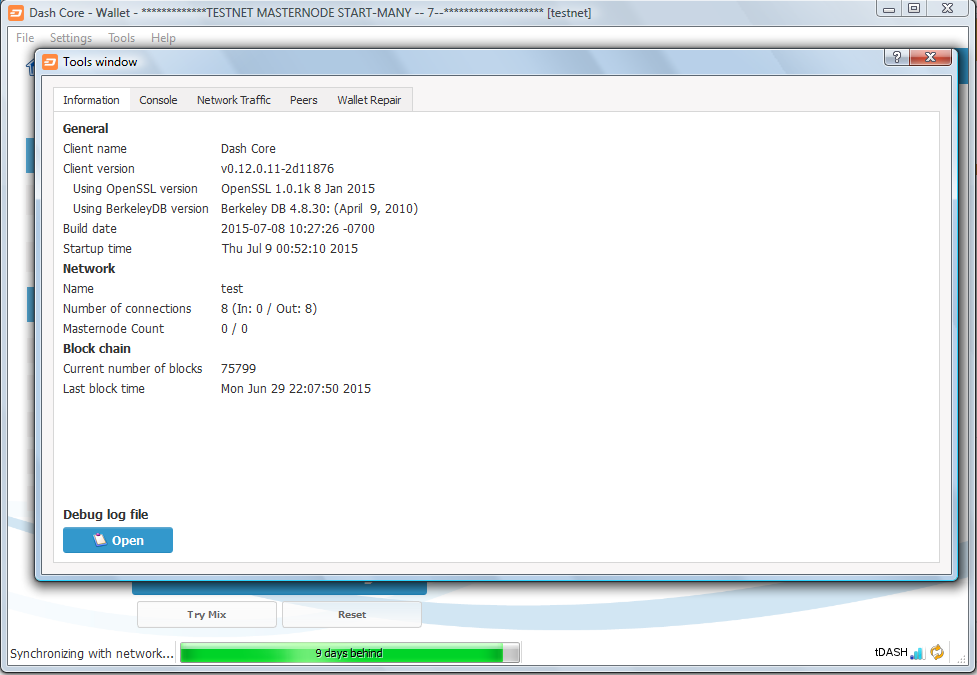
Task: Click the Startup time label
Action: pos(97,248)
